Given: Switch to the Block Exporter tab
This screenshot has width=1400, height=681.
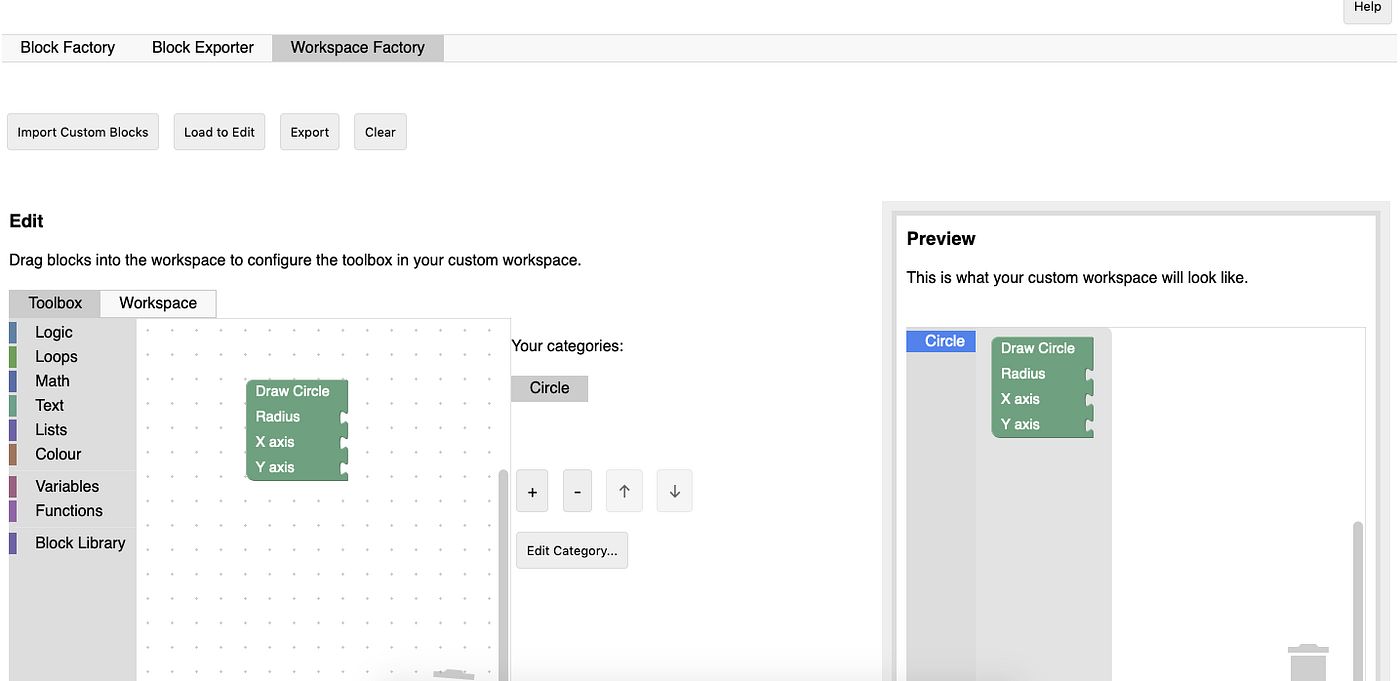Looking at the screenshot, I should [201, 47].
